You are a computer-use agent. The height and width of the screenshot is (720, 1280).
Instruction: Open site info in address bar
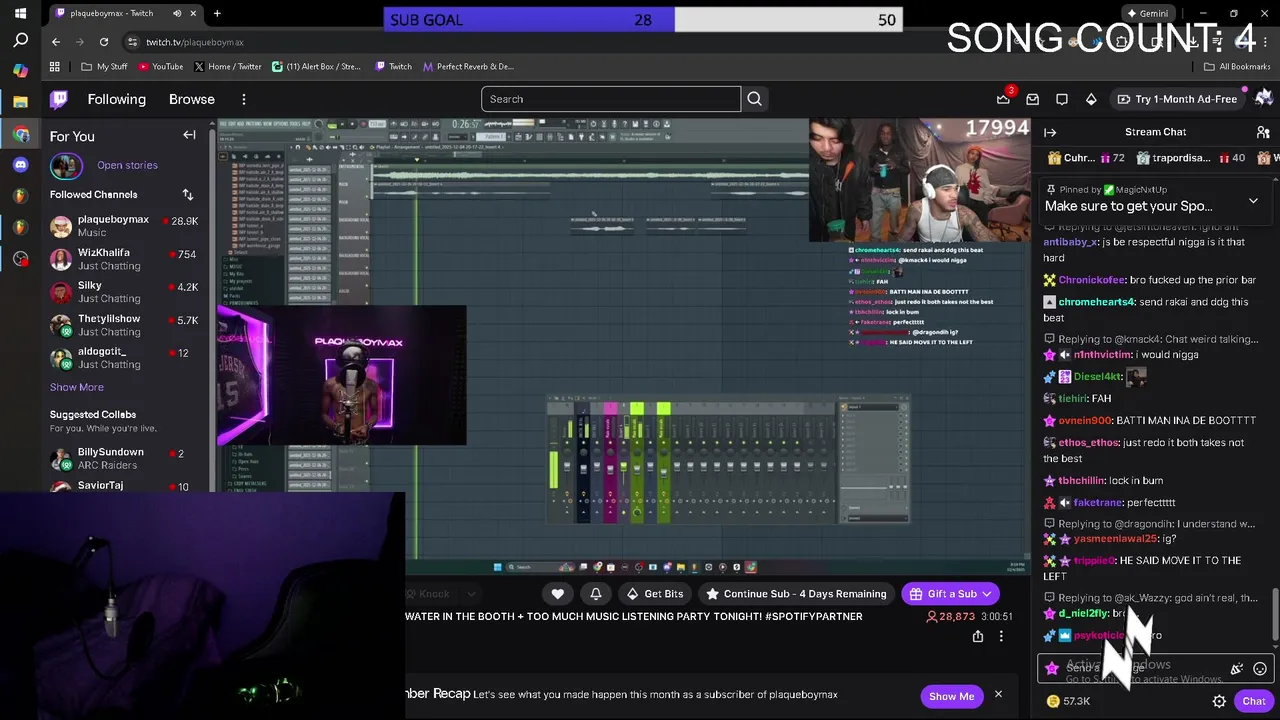[132, 42]
